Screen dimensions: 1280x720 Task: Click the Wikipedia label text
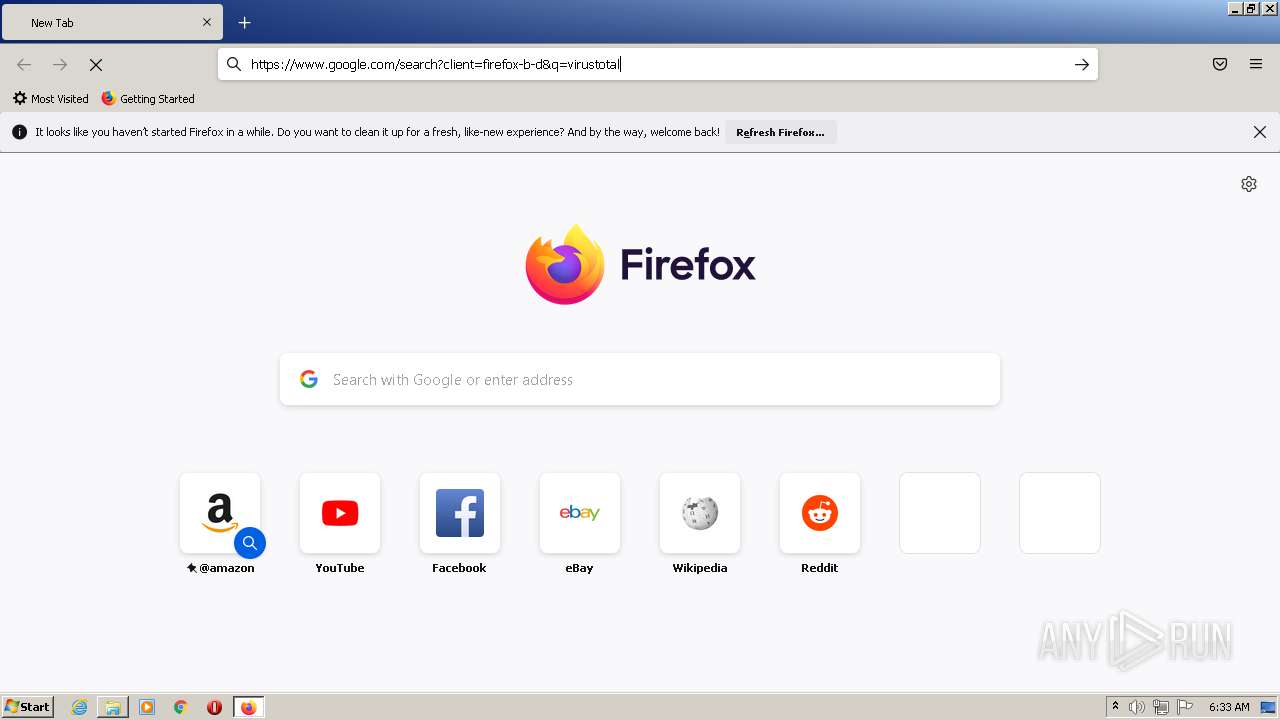(x=700, y=568)
